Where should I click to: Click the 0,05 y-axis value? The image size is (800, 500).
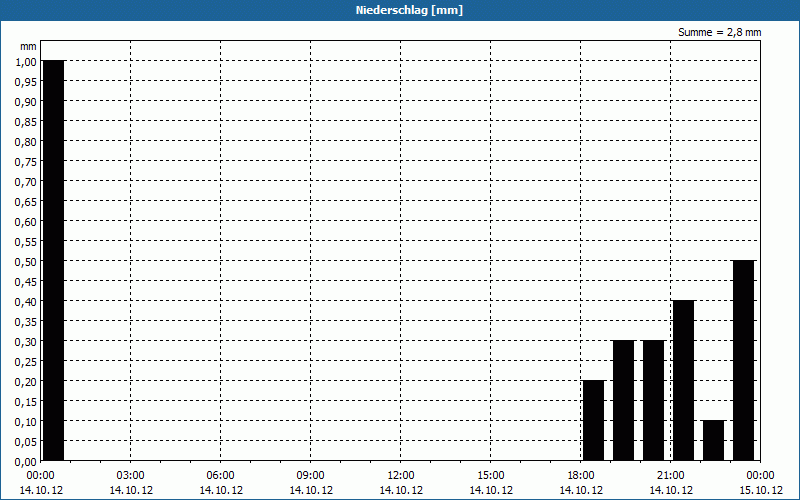tap(26, 442)
